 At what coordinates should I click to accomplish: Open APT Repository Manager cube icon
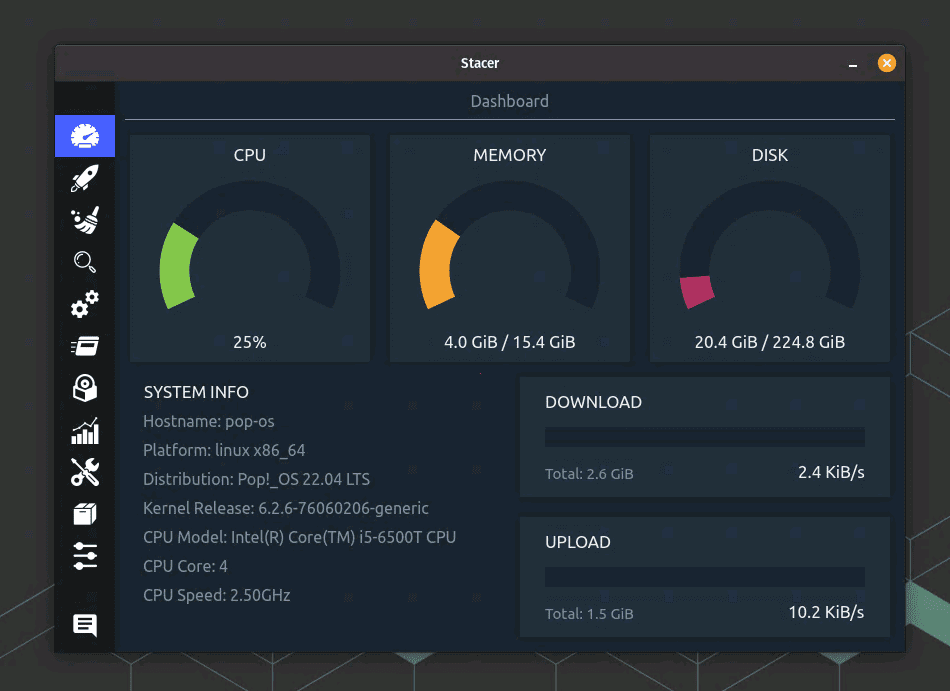click(85, 513)
